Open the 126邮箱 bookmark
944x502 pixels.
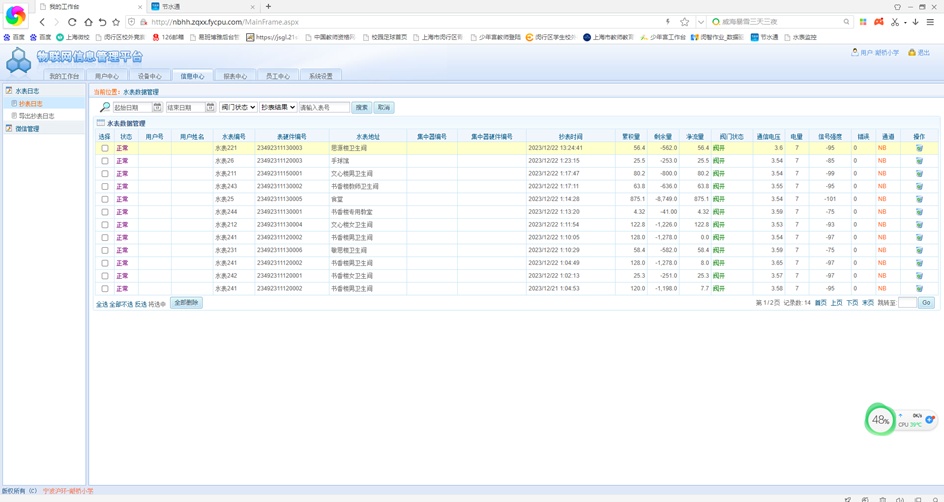click(169, 37)
